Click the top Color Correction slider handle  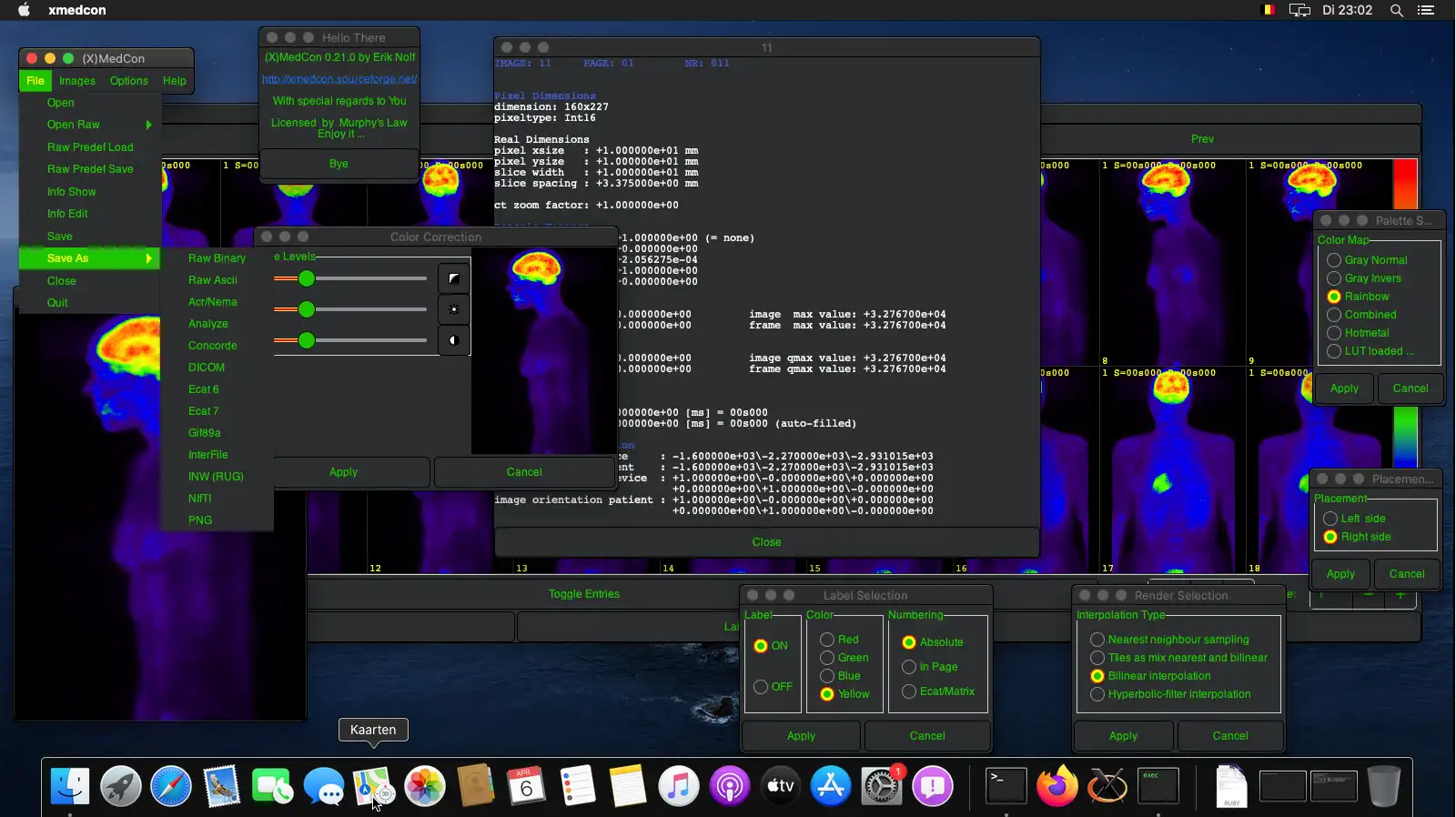(x=307, y=278)
